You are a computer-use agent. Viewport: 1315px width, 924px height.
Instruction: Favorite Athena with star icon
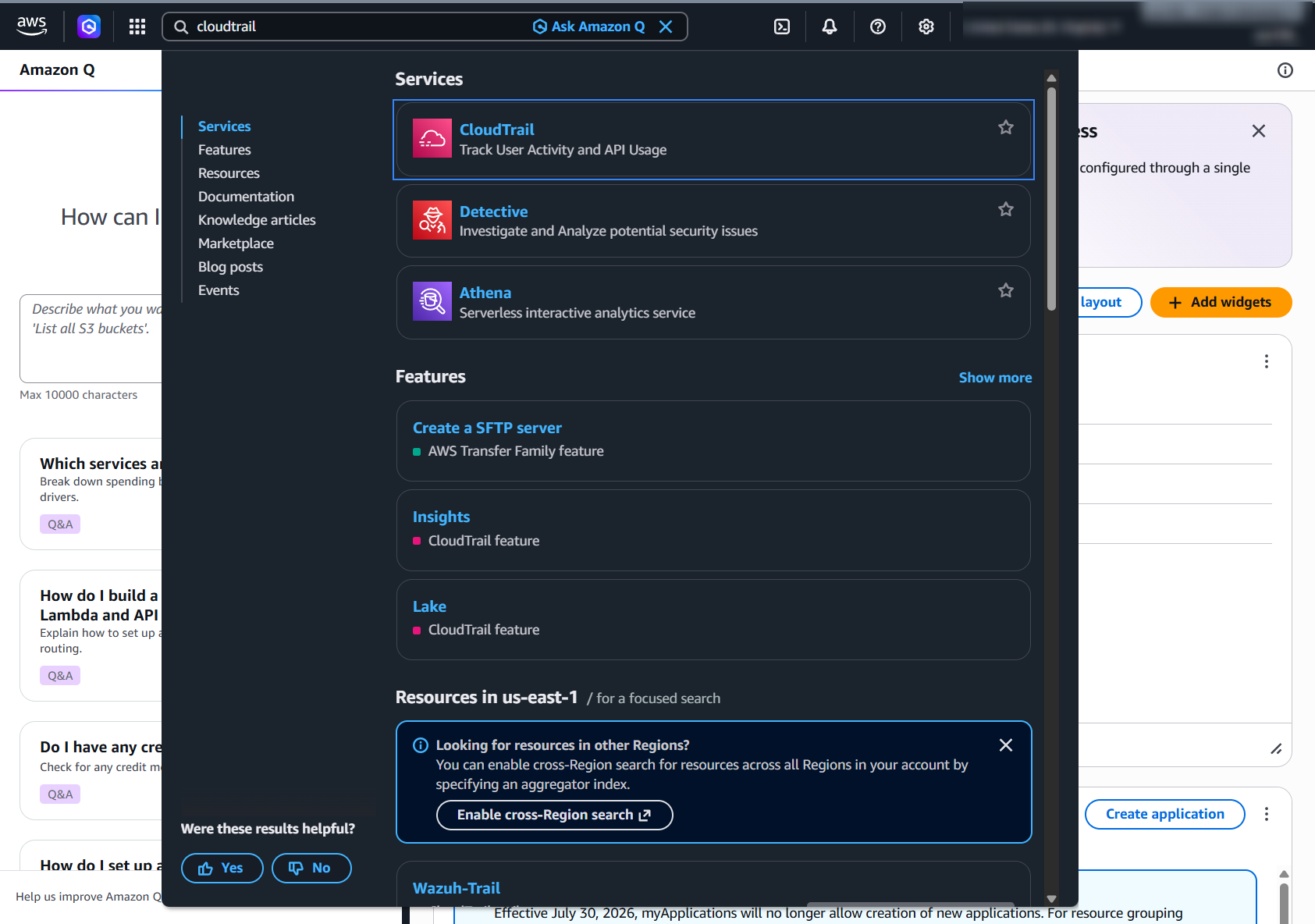pos(1006,290)
